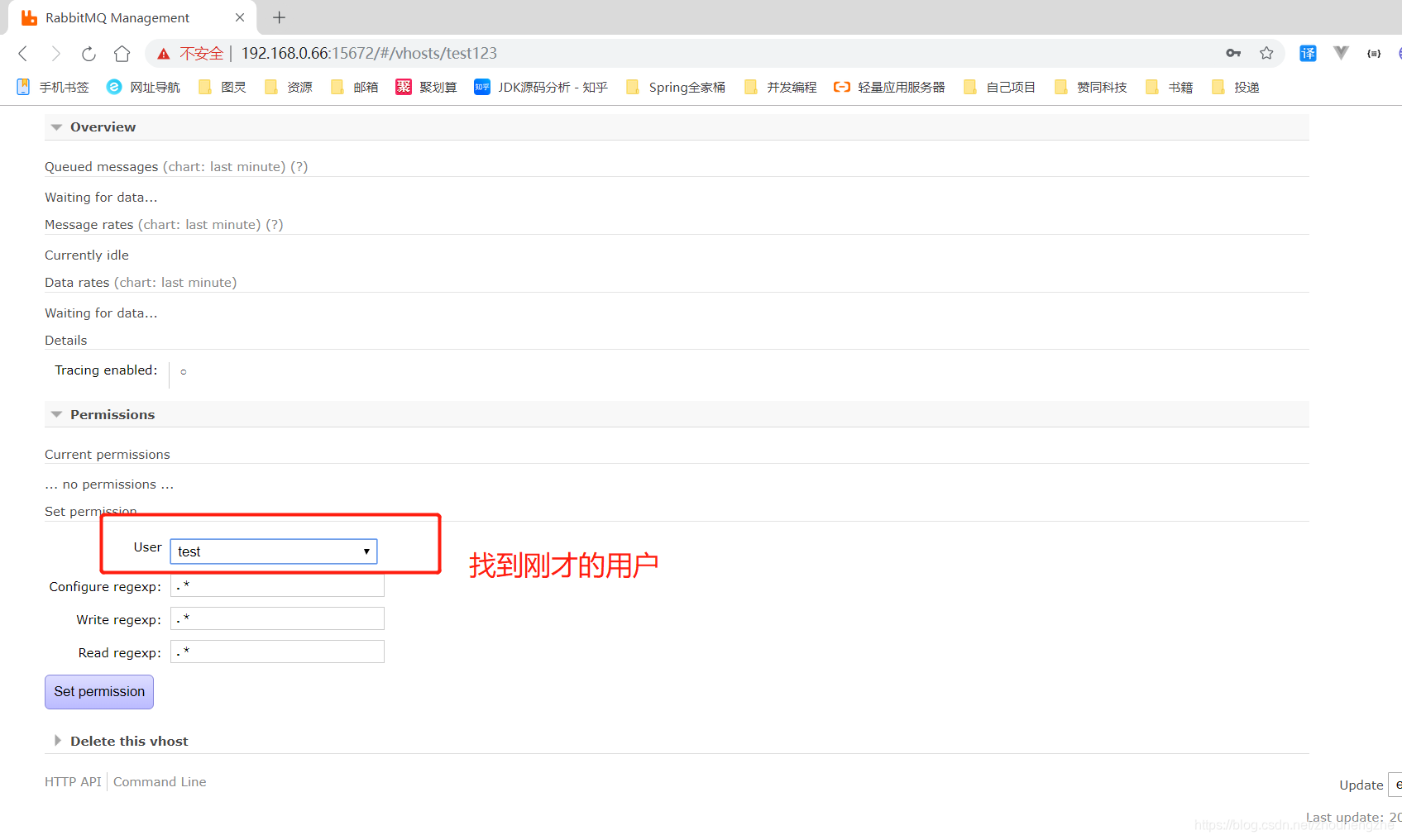Click help (?) next to Queued messages
Image resolution: width=1402 pixels, height=840 pixels.
[299, 166]
